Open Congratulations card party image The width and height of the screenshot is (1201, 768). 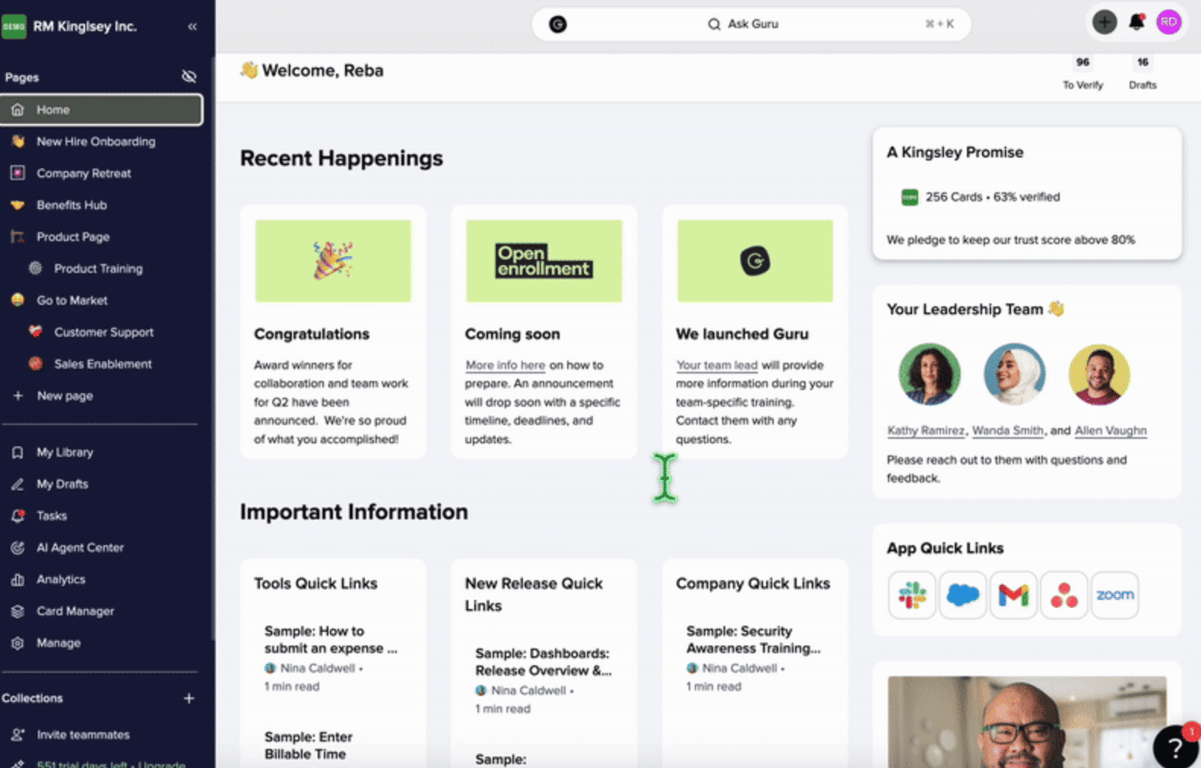tap(333, 261)
